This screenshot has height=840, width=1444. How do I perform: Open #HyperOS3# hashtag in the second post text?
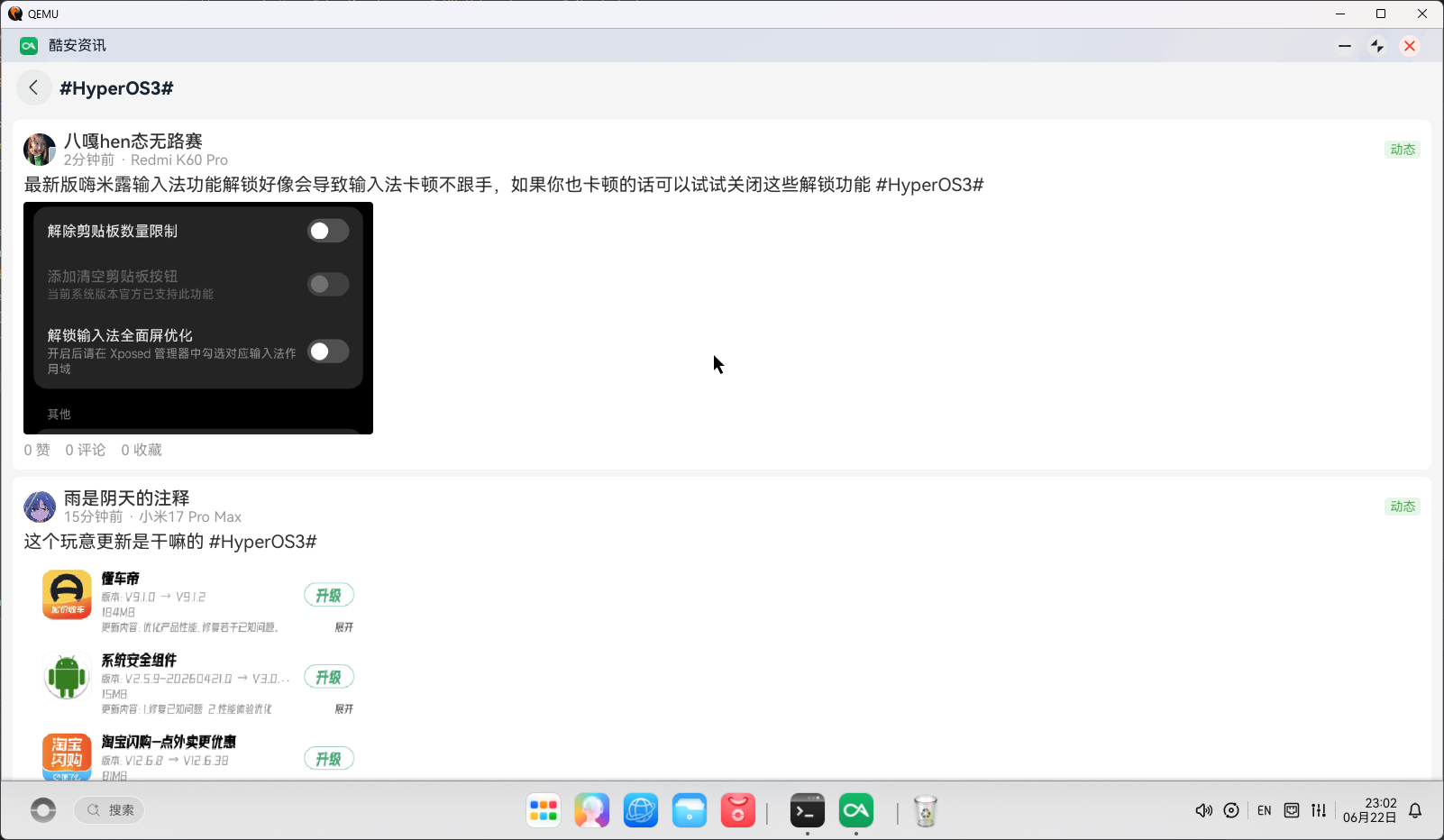pyautogui.click(x=262, y=542)
